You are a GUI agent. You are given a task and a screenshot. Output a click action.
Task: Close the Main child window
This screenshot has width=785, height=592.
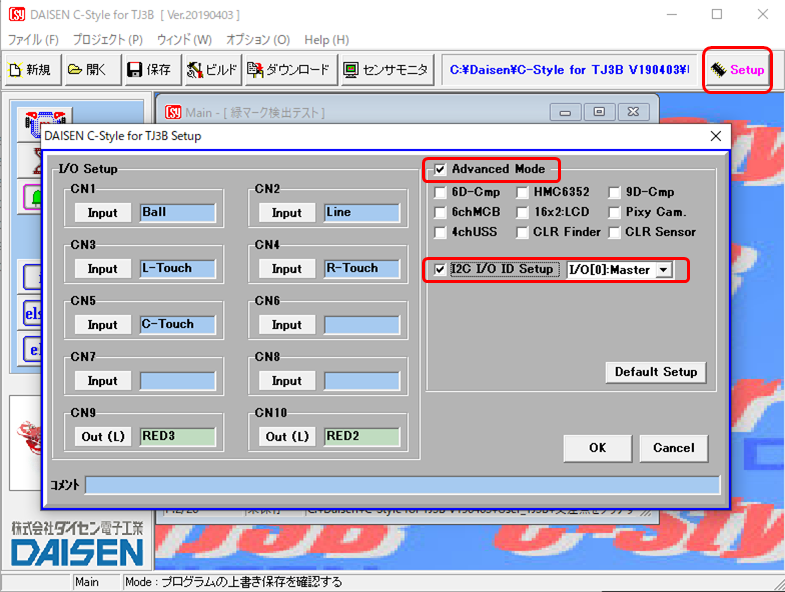click(x=633, y=112)
